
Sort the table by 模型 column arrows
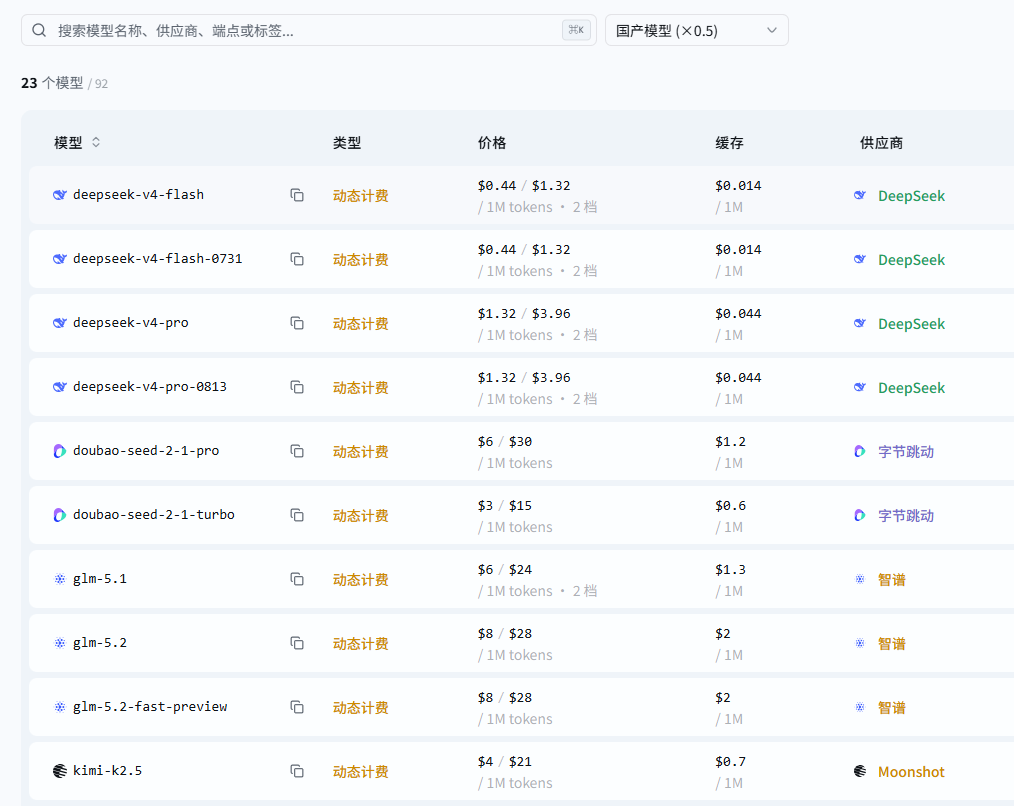pos(96,142)
